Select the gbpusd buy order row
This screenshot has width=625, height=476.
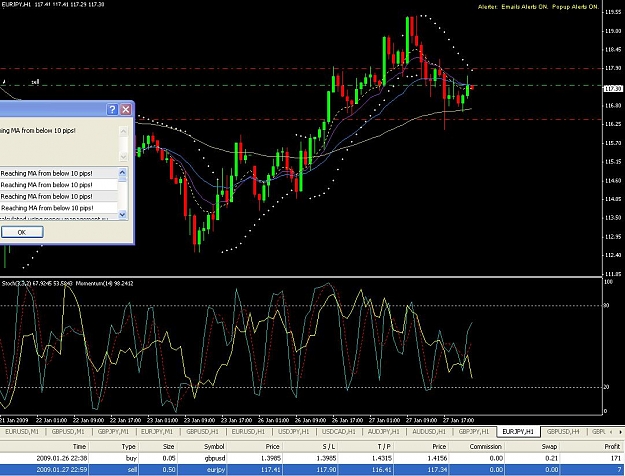312,458
